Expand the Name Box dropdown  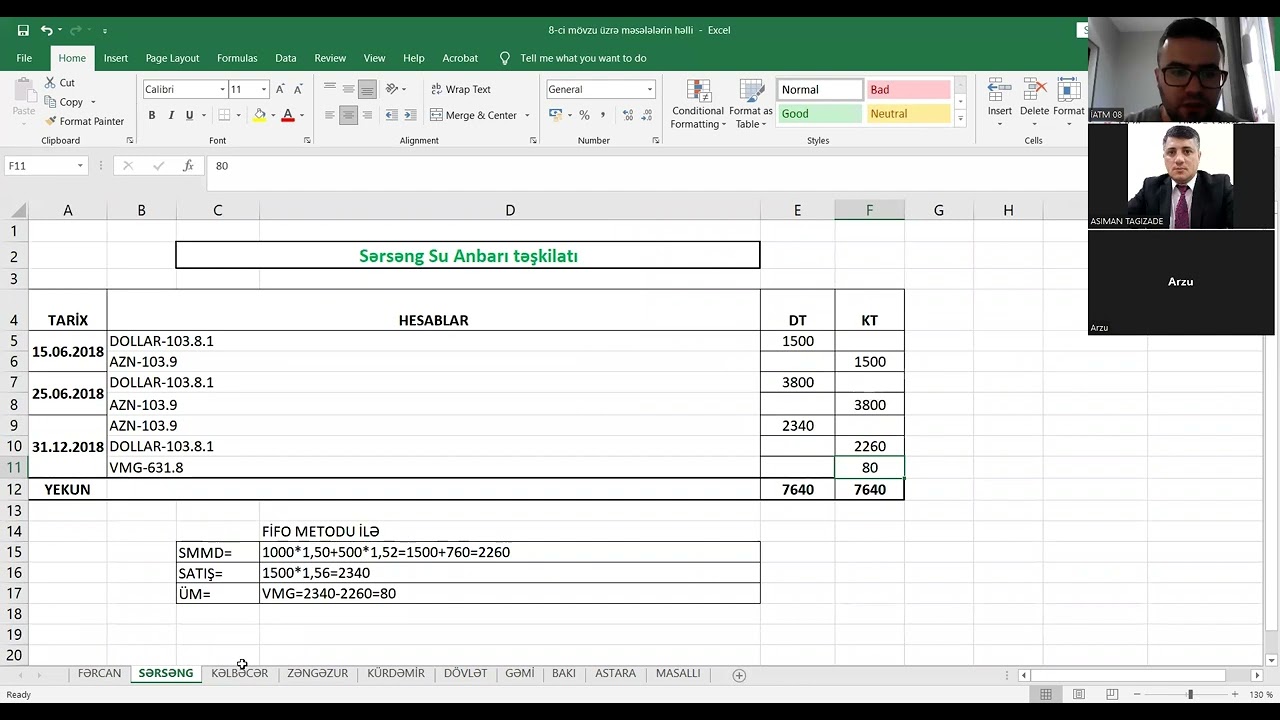pos(80,166)
